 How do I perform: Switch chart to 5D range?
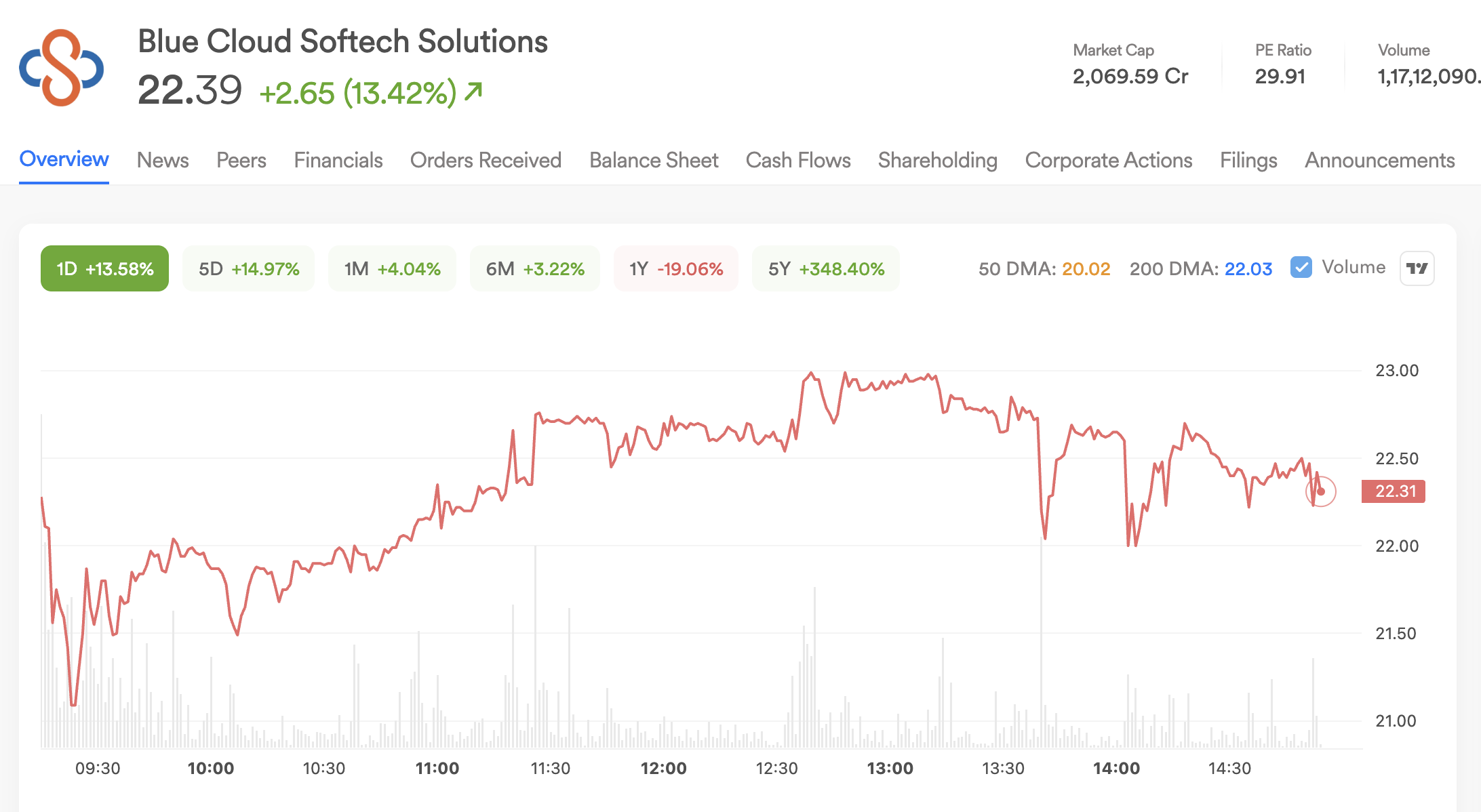249,268
